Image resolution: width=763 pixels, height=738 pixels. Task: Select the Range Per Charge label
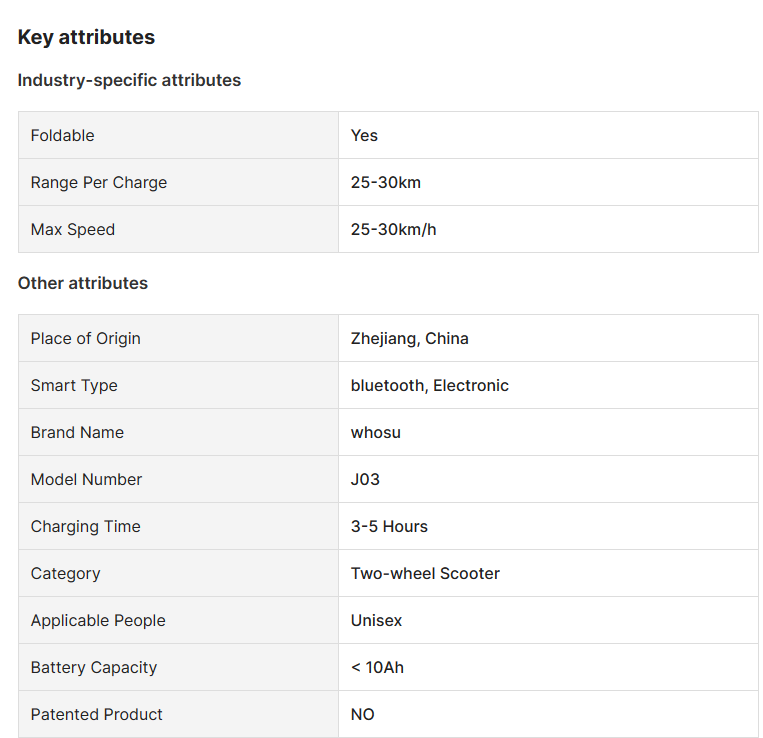[98, 182]
